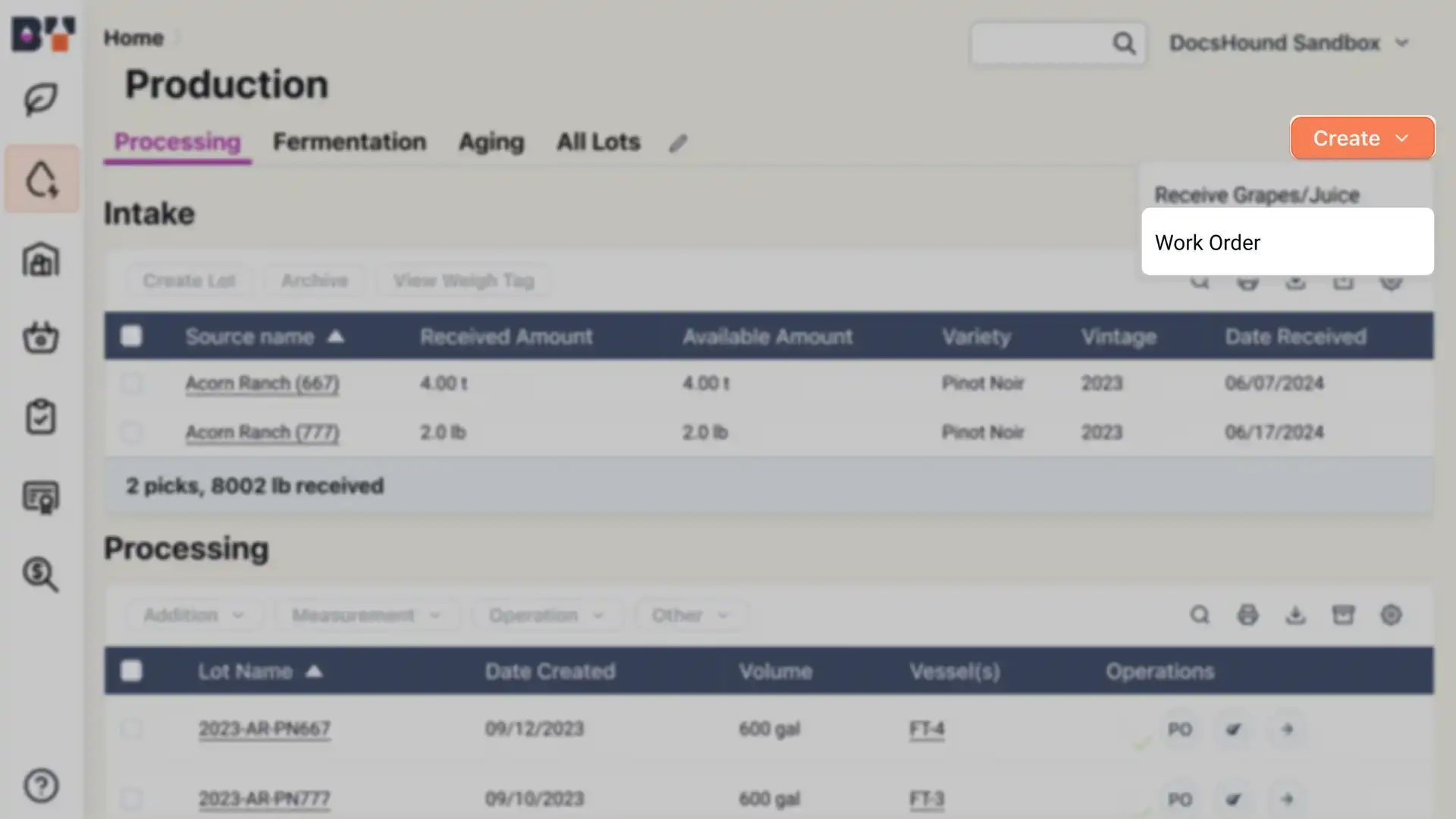This screenshot has width=1456, height=819.
Task: Click the leaf/plant icon in sidebar
Action: [x=41, y=99]
